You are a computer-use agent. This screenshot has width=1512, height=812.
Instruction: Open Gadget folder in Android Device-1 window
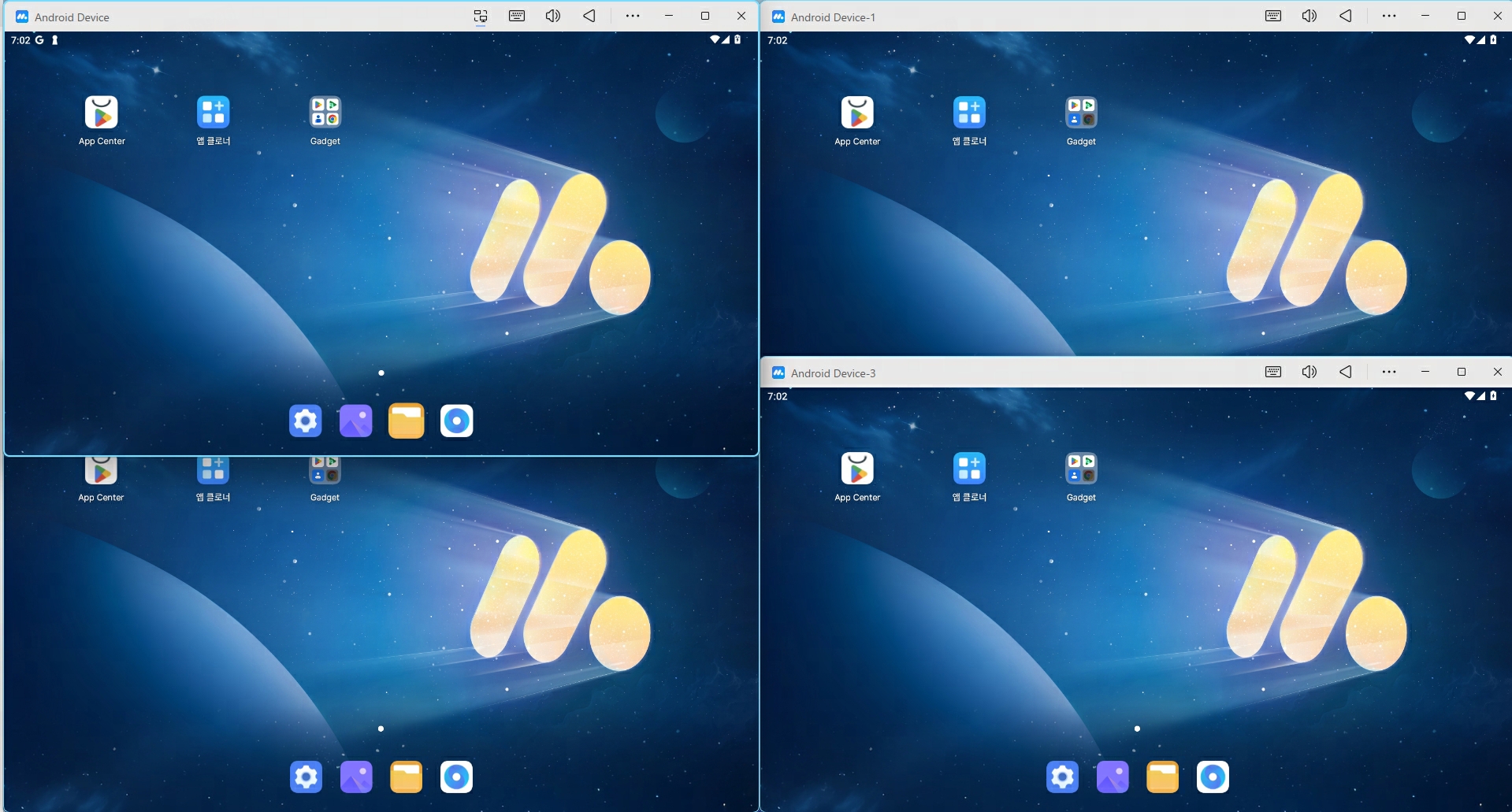pos(1082,113)
